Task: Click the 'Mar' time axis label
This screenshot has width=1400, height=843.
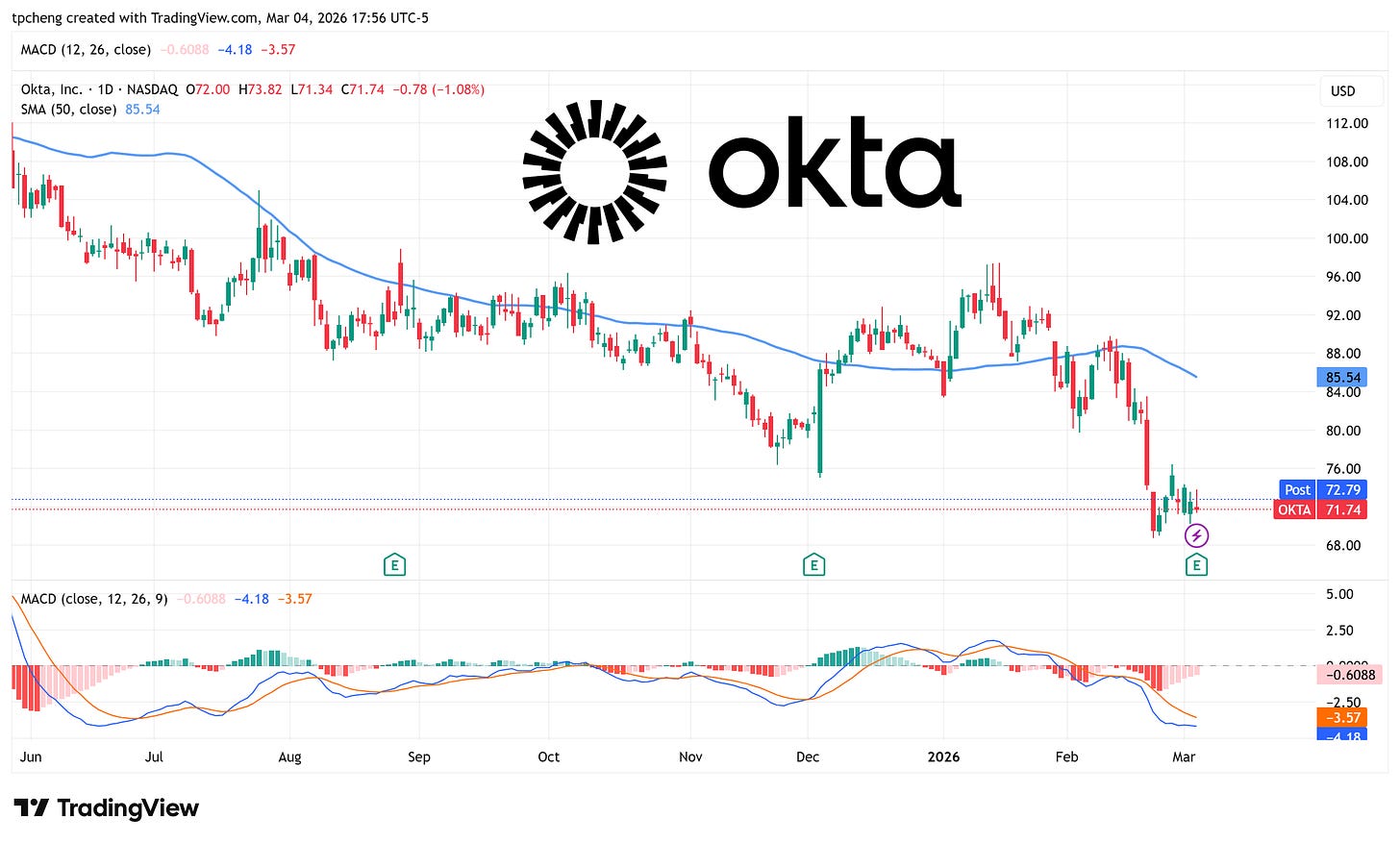Action: pyautogui.click(x=1184, y=756)
